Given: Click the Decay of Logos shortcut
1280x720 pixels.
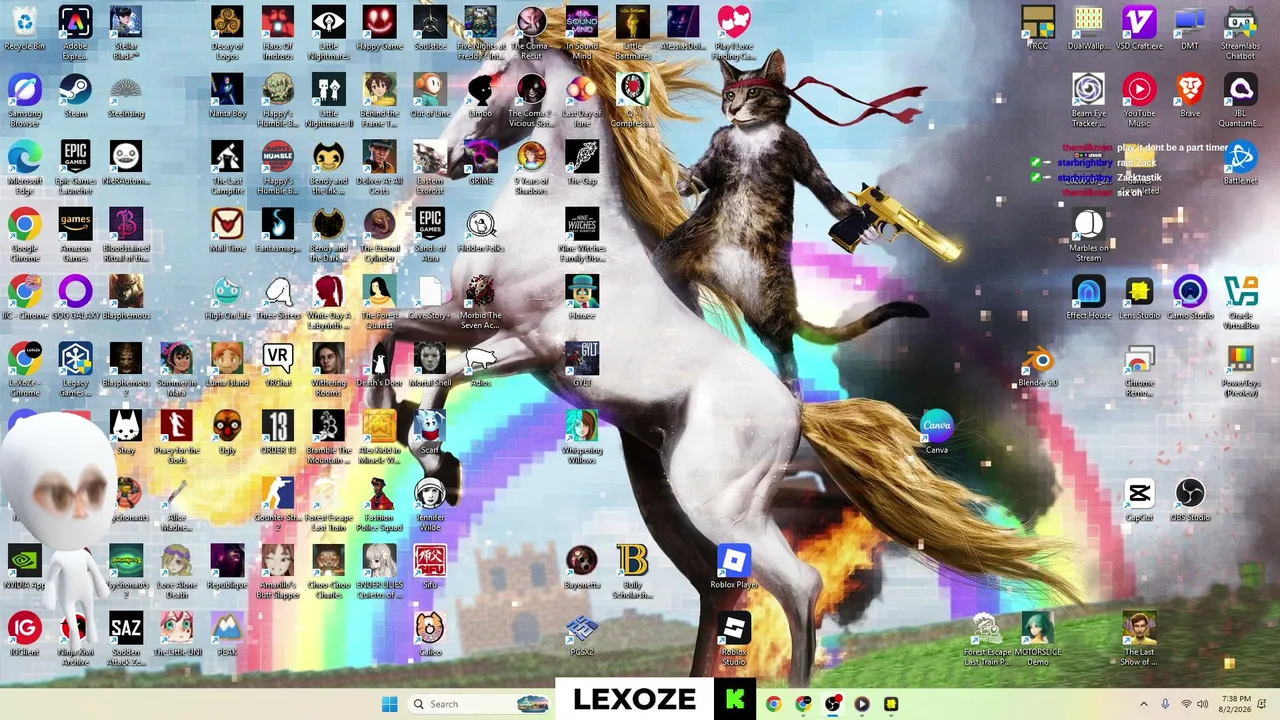Looking at the screenshot, I should point(227,32).
